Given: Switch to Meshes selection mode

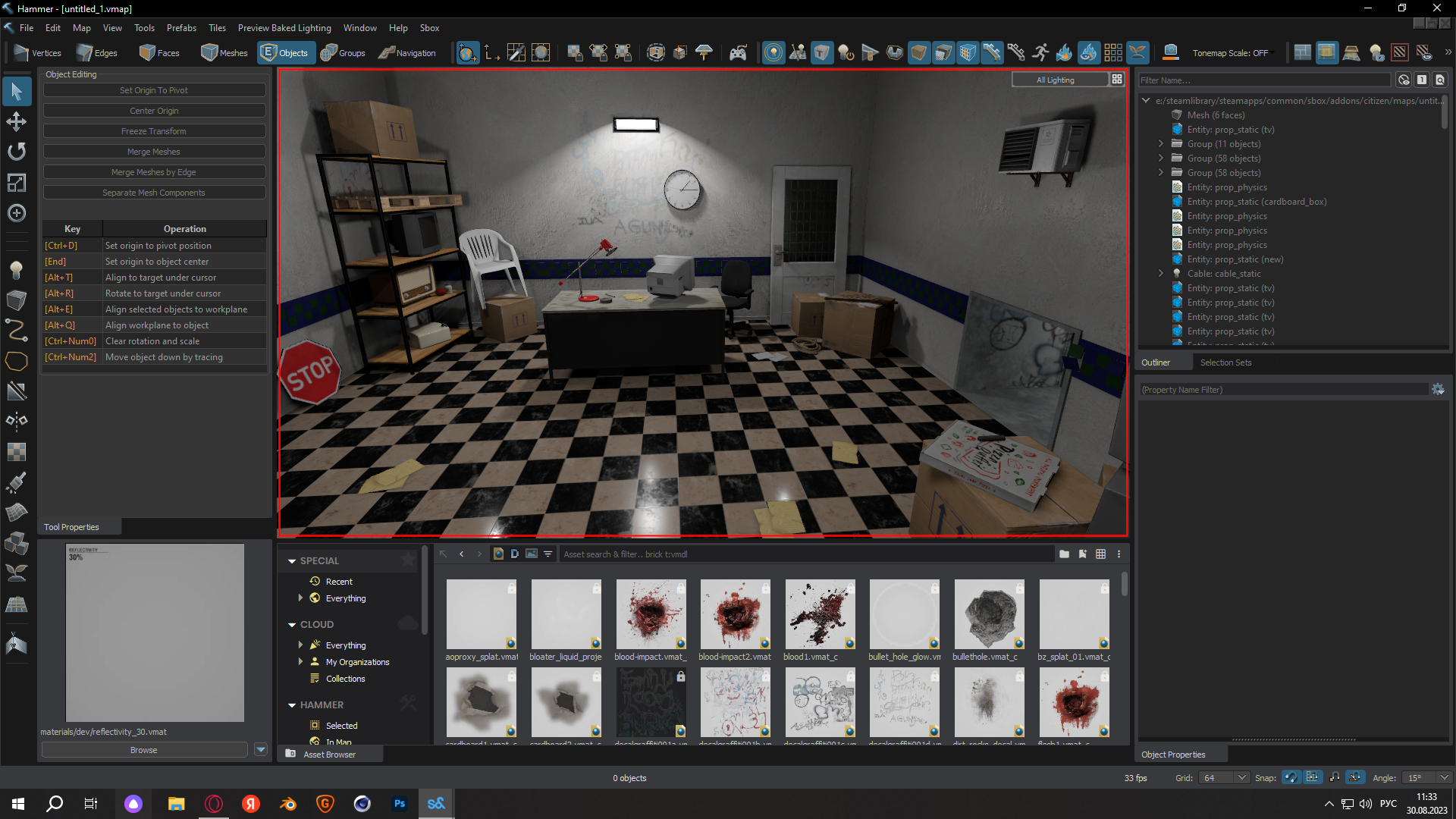Looking at the screenshot, I should (224, 53).
